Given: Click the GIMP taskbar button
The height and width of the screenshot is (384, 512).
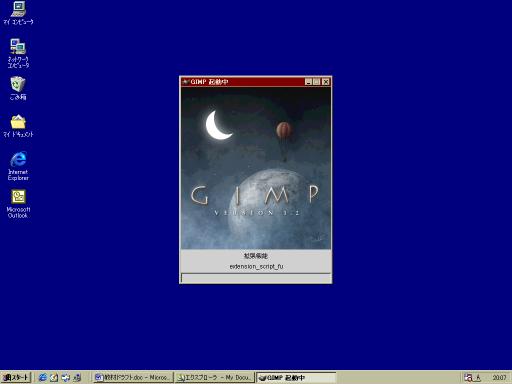Looking at the screenshot, I should (x=296, y=377).
